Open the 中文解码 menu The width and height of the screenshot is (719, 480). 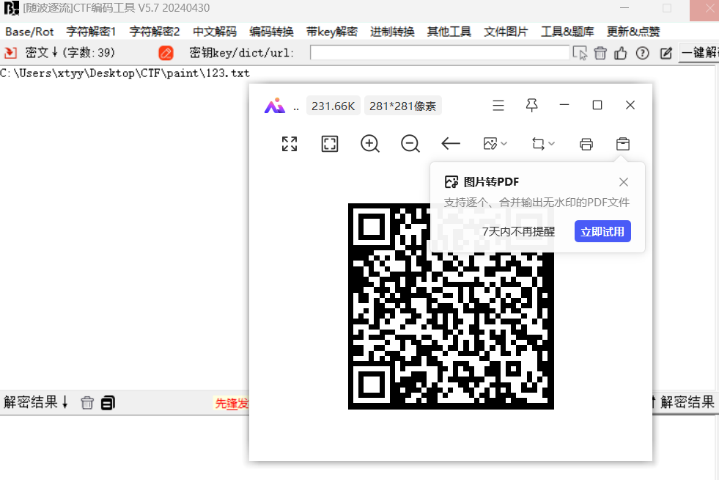pos(215,32)
